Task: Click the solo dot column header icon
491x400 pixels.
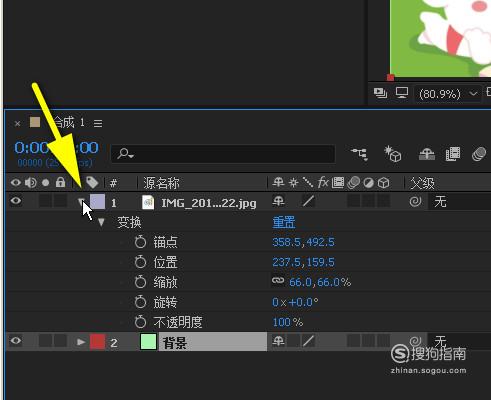Action: (x=46, y=183)
